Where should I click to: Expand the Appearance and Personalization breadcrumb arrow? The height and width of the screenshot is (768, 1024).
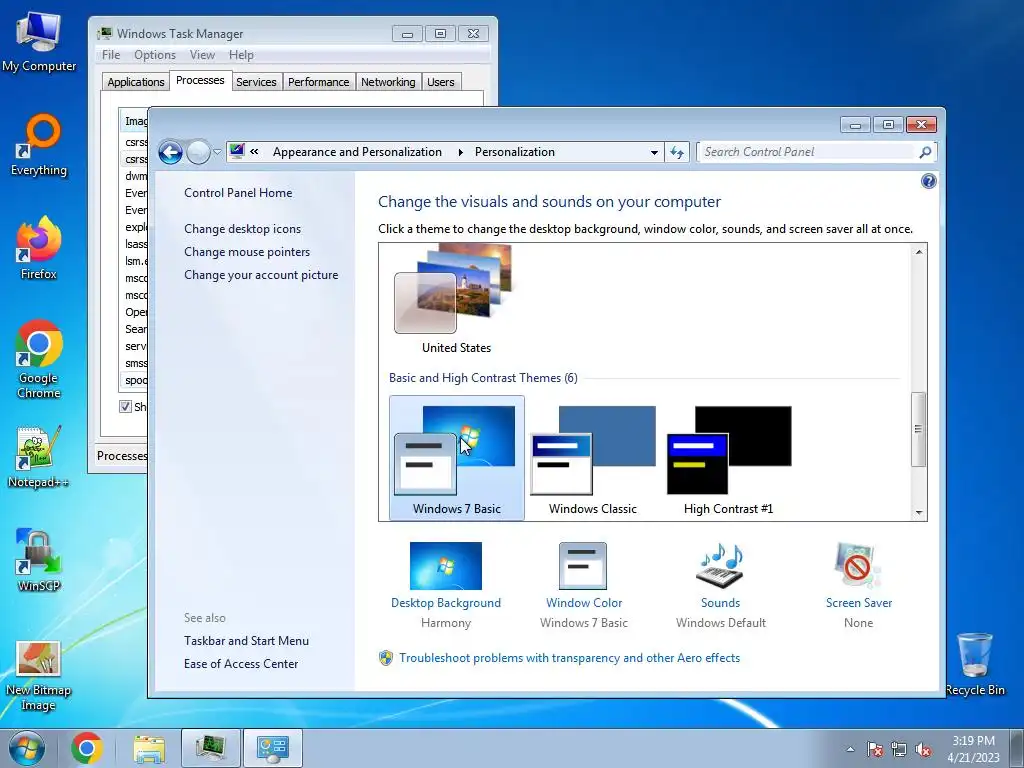[x=460, y=152]
